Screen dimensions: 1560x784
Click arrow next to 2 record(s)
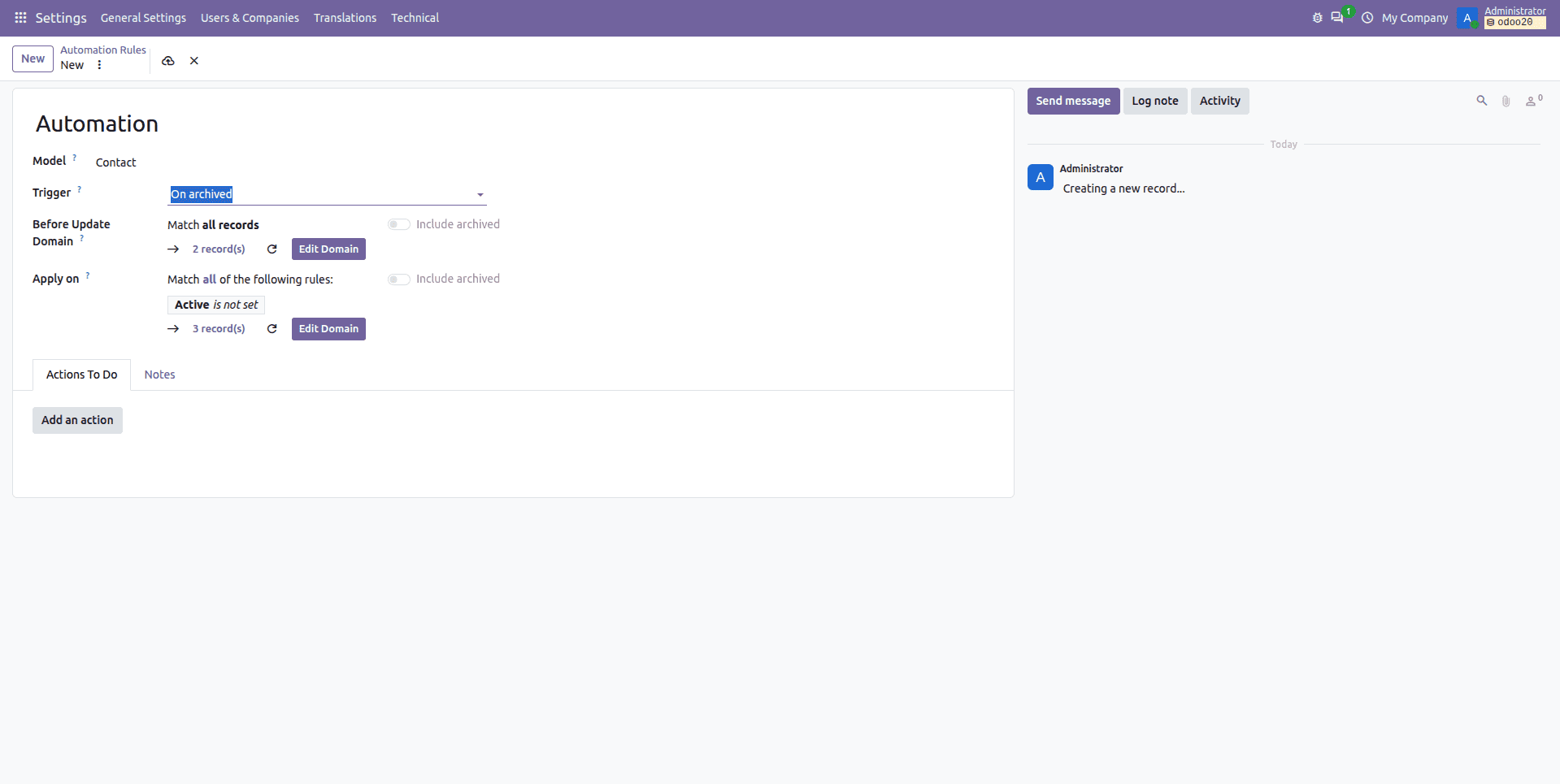click(x=173, y=249)
